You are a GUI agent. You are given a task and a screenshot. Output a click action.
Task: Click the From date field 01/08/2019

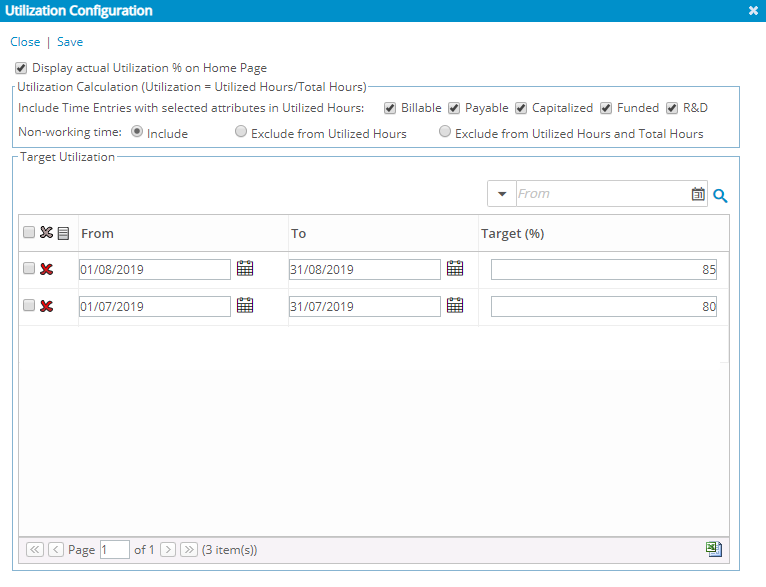pos(155,270)
